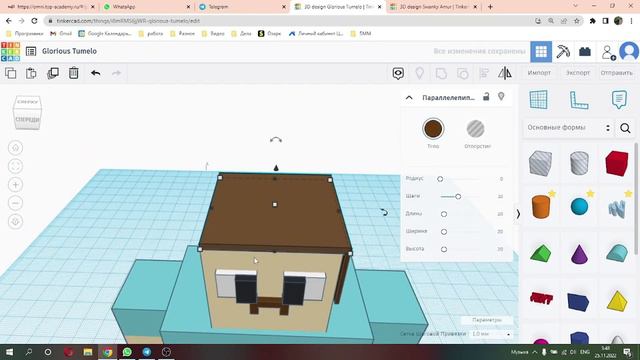This screenshot has height=360, width=640.
Task: Collapse the Параллелепипед shape panel
Action: [x=409, y=98]
